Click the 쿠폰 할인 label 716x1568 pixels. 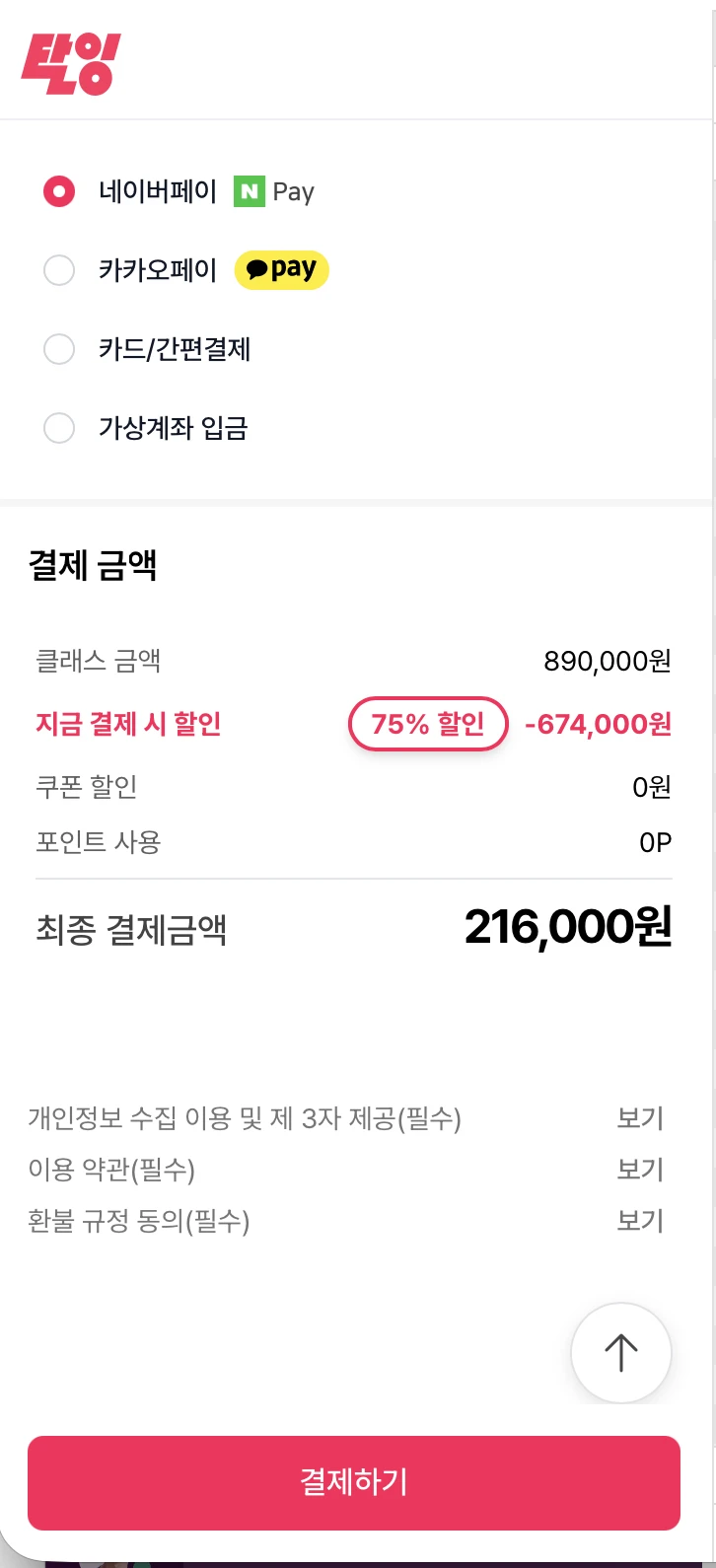(x=87, y=787)
